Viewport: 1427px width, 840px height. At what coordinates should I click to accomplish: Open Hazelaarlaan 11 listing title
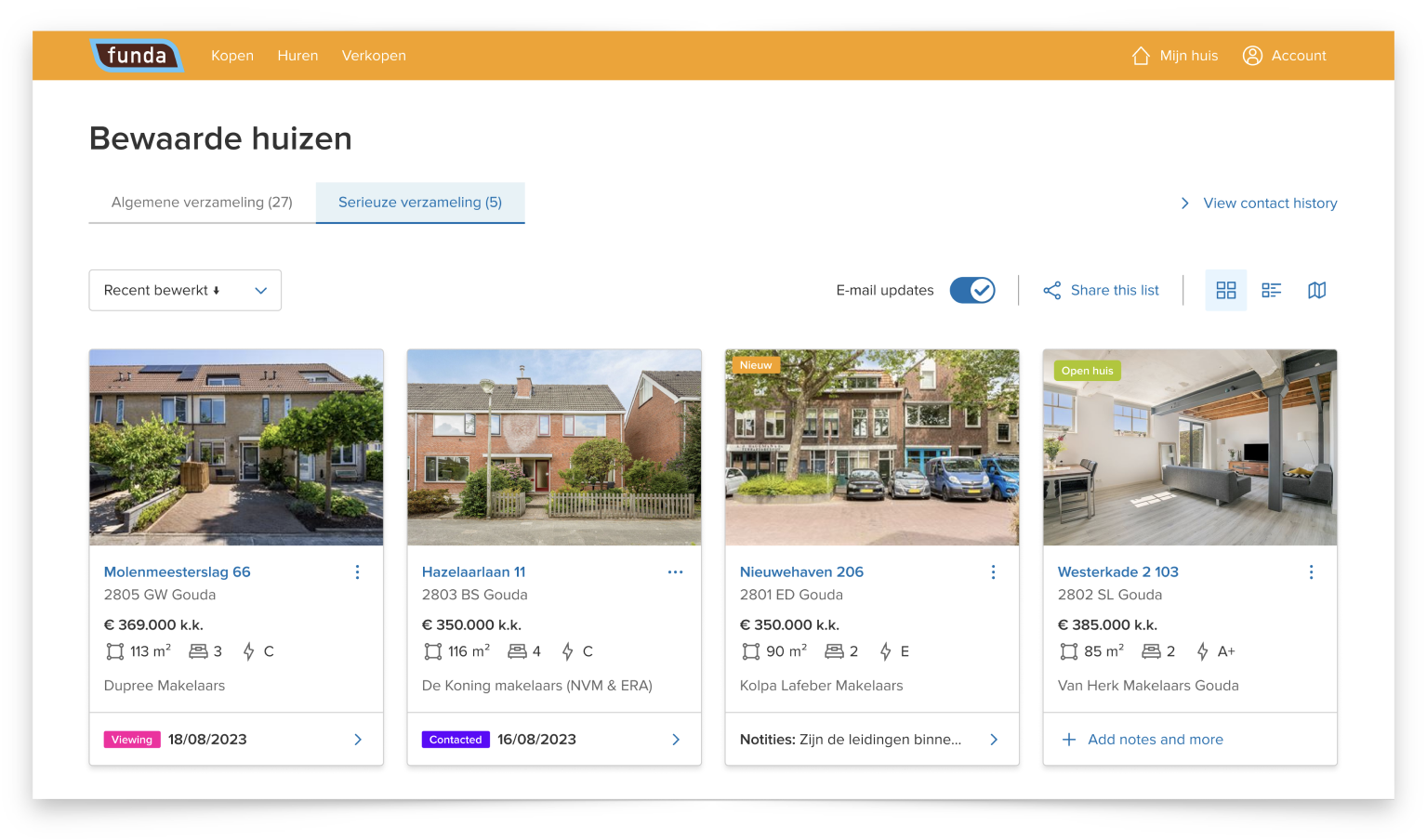coord(474,572)
